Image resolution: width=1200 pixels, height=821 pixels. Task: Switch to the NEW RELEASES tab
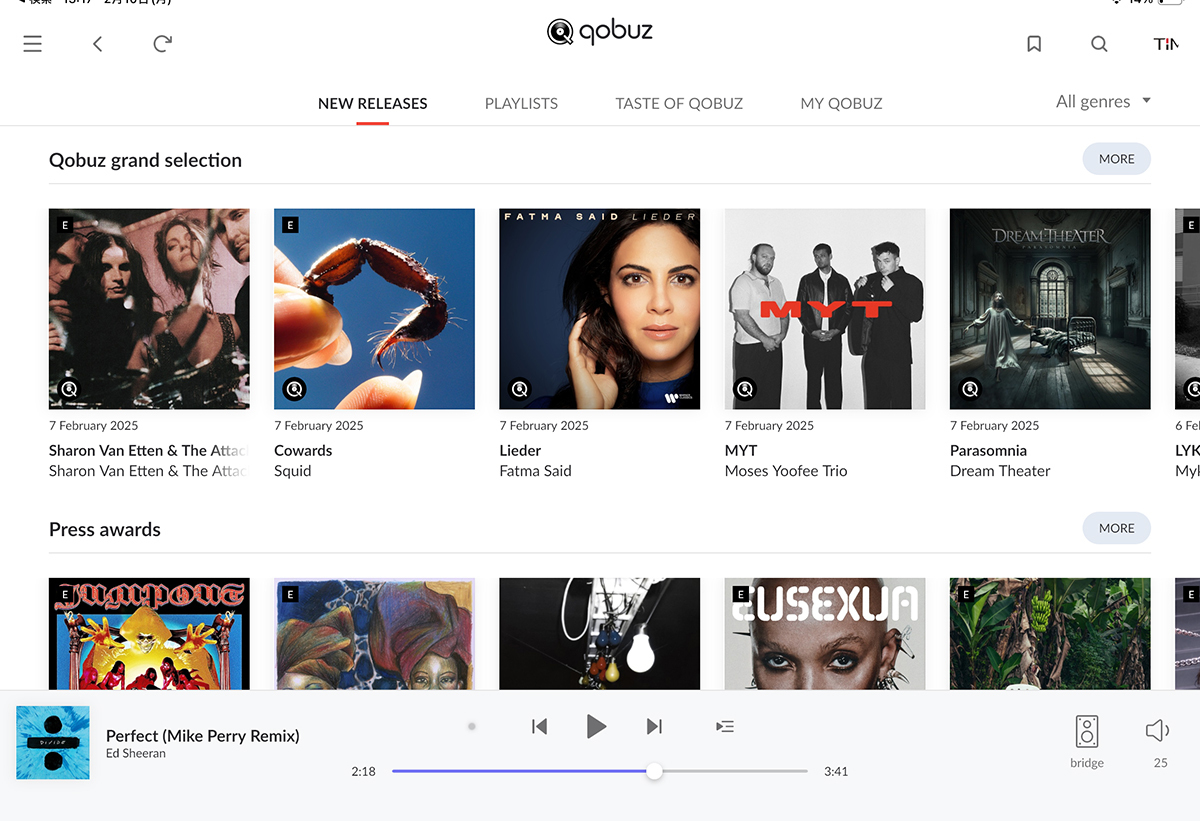[x=372, y=103]
